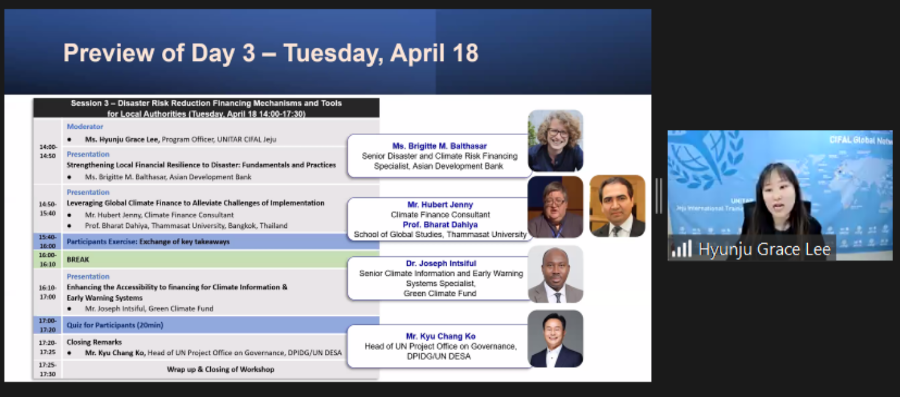
Task: Click Brigitte M. Balthasar's photo
Action: coord(556,141)
